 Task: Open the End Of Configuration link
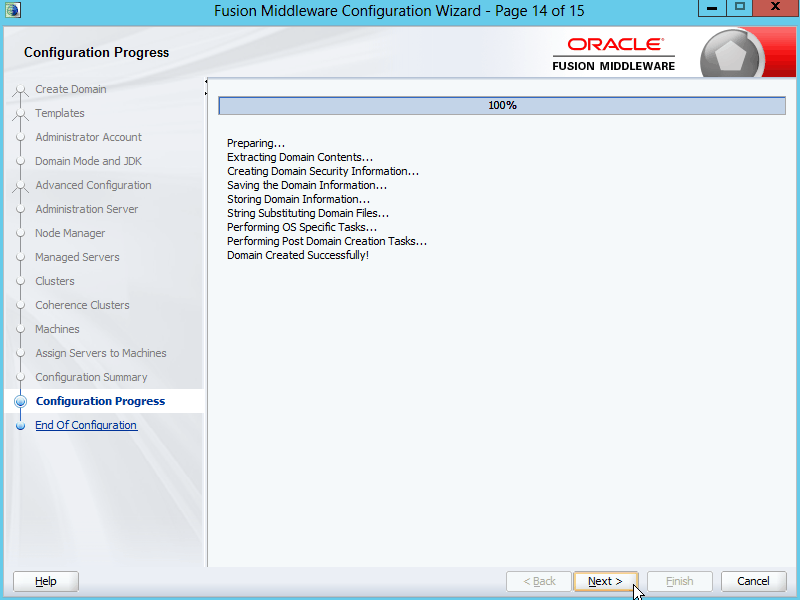click(x=86, y=425)
